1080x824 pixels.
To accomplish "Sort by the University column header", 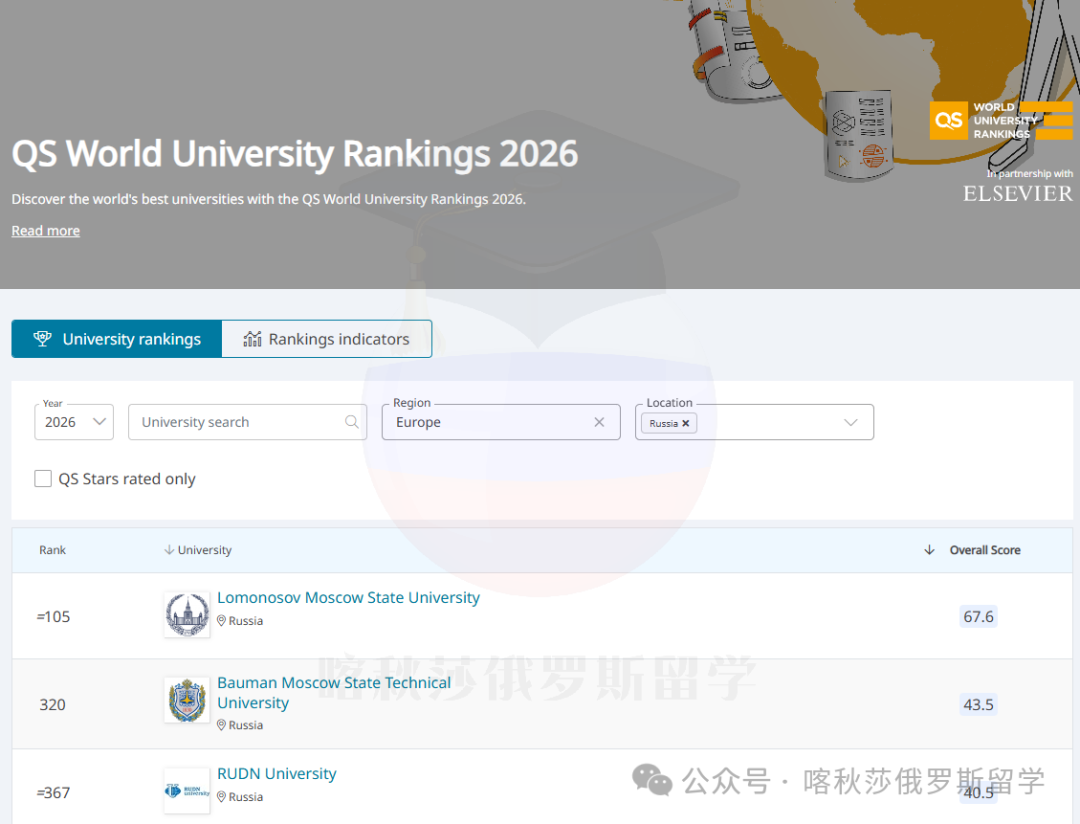I will [x=198, y=550].
